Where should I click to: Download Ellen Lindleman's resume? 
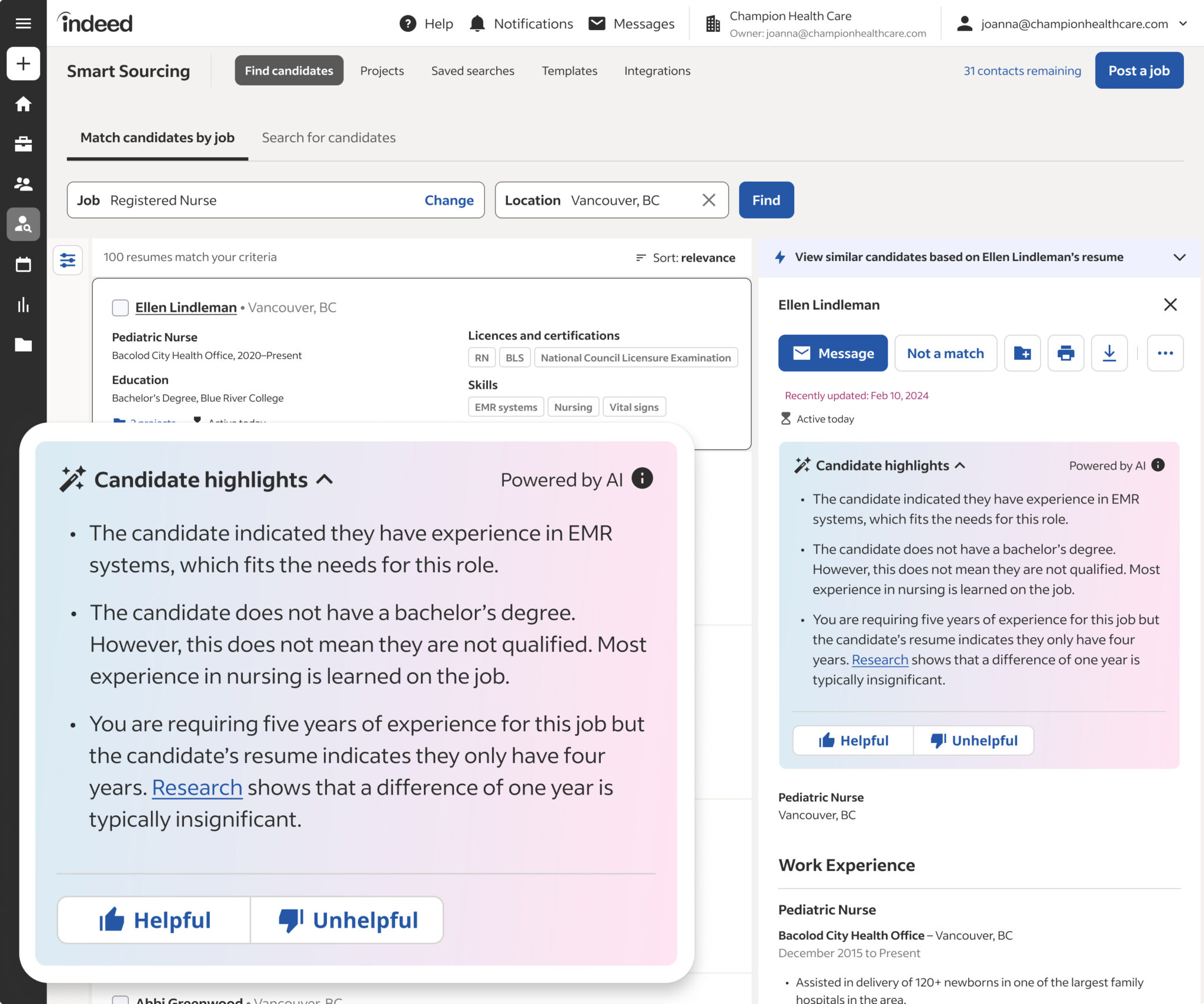[x=1109, y=353]
